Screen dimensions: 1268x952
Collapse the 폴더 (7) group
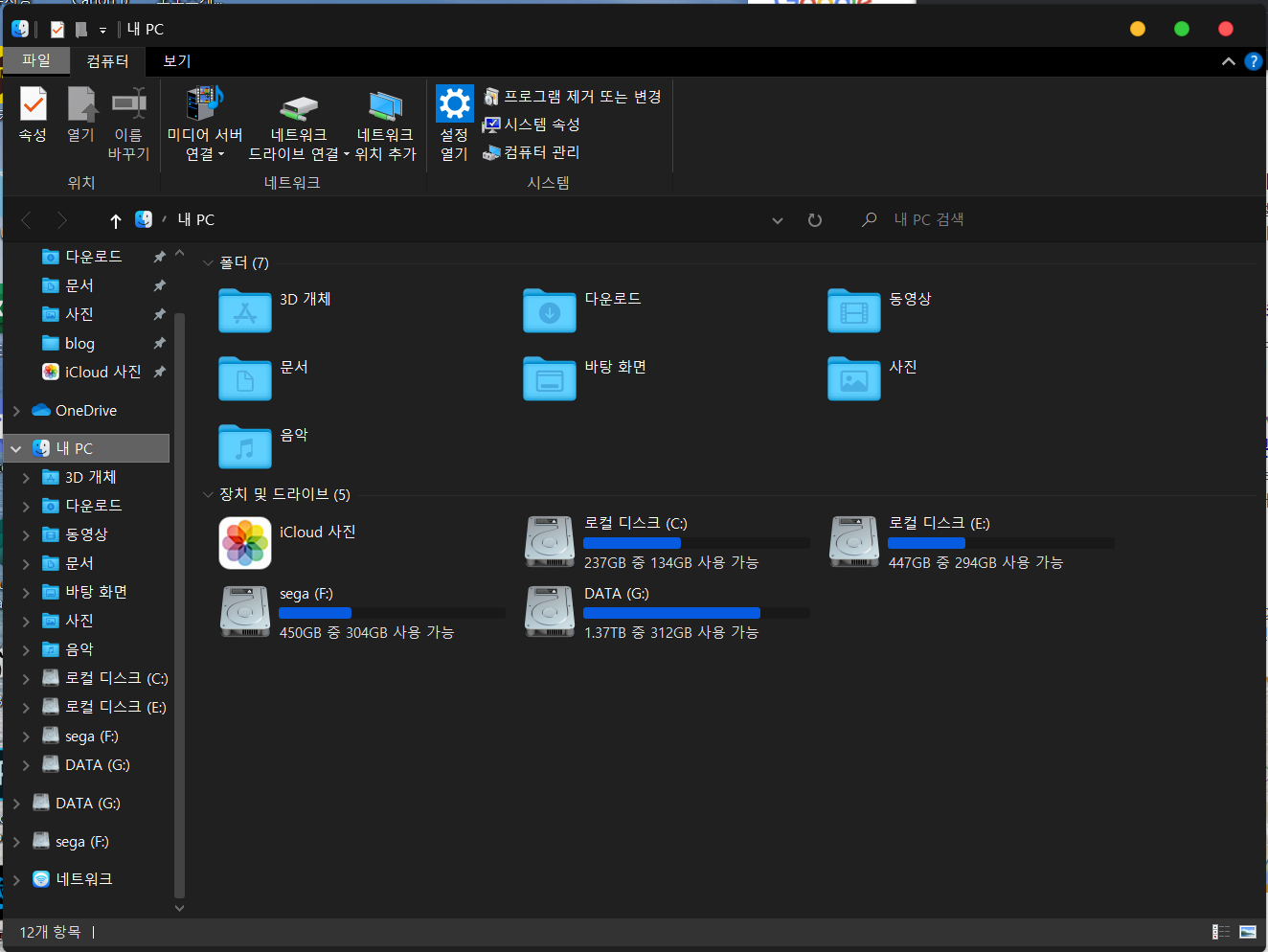point(209,262)
